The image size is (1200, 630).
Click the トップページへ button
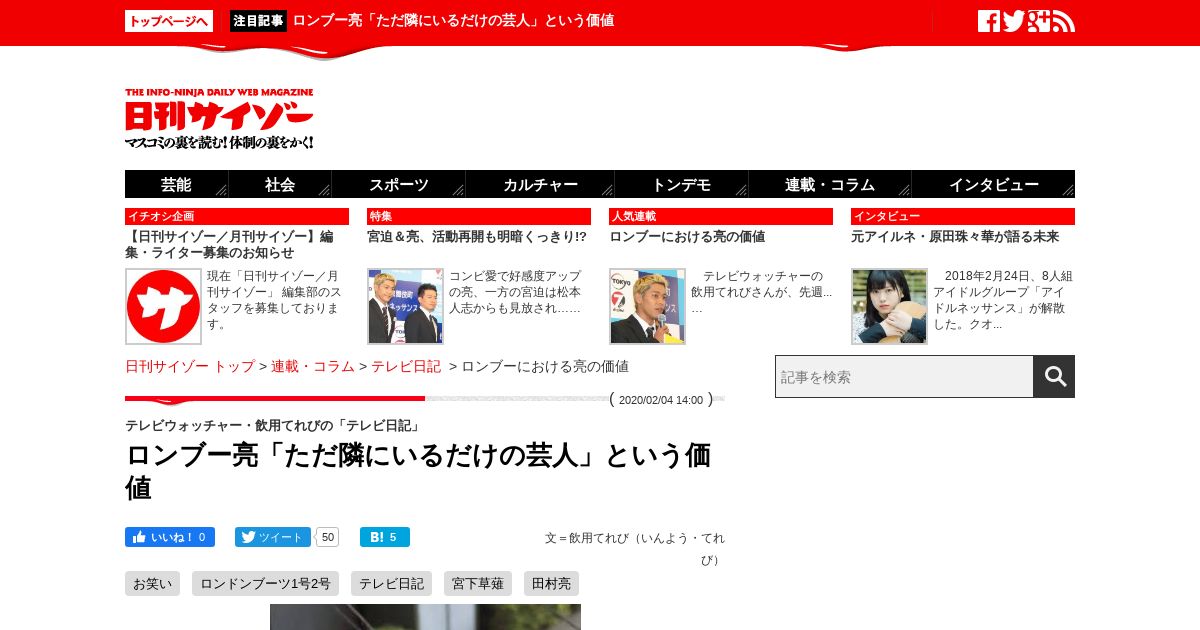pyautogui.click(x=169, y=21)
